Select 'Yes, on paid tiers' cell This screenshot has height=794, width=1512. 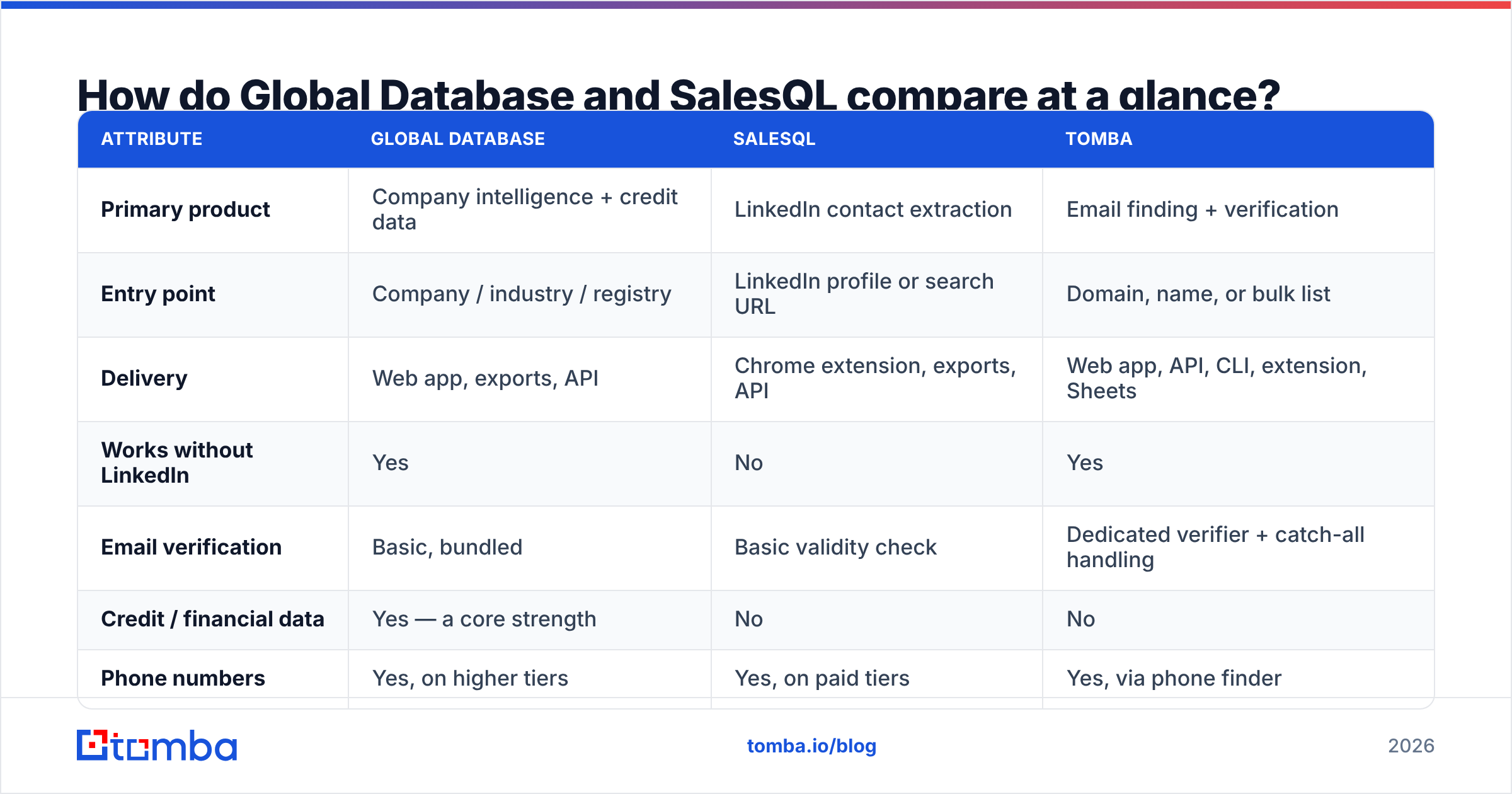pos(822,678)
